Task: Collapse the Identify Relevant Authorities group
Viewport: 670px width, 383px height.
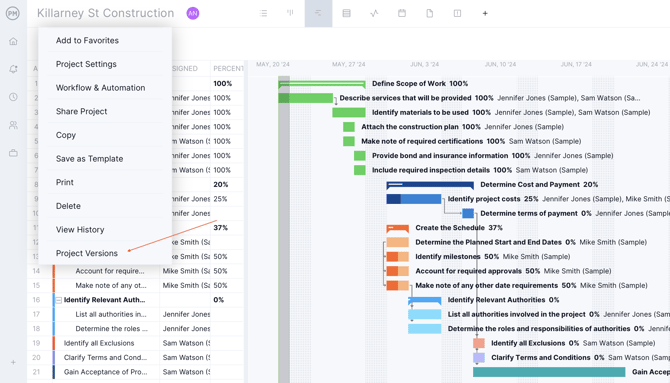Action: pyautogui.click(x=59, y=300)
